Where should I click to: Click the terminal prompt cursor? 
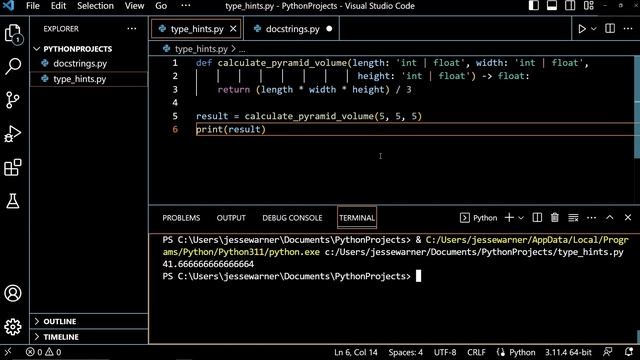point(418,276)
